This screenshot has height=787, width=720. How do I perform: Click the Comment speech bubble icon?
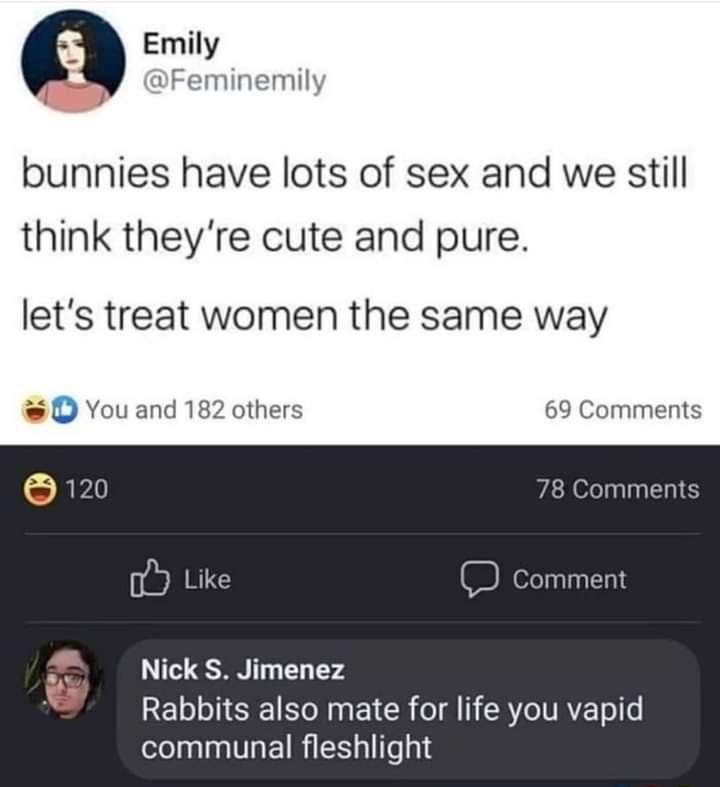pyautogui.click(x=479, y=580)
